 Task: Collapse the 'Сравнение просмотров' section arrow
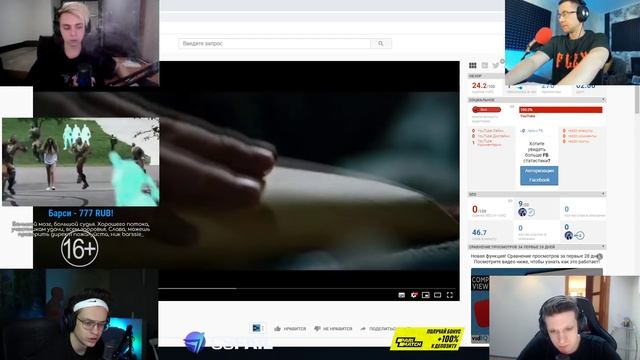click(x=603, y=247)
